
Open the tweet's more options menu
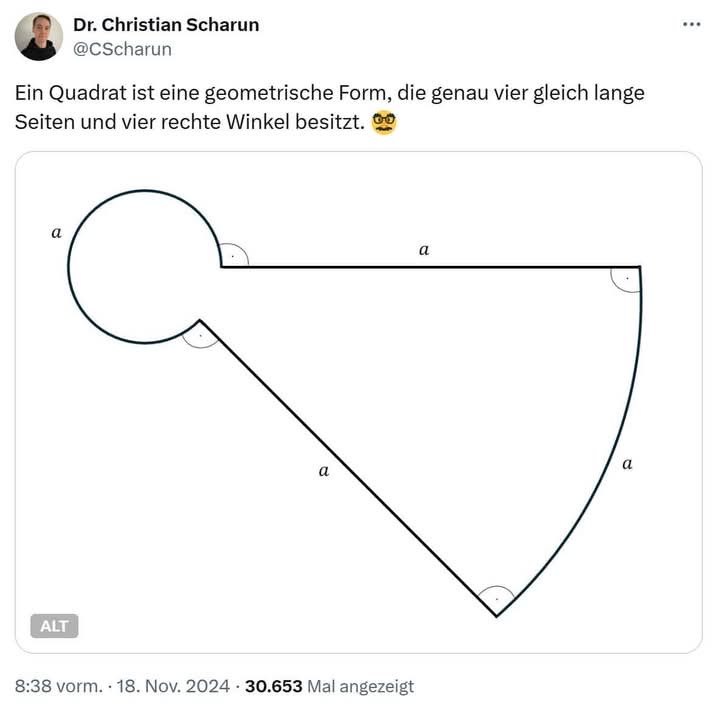pos(691,24)
